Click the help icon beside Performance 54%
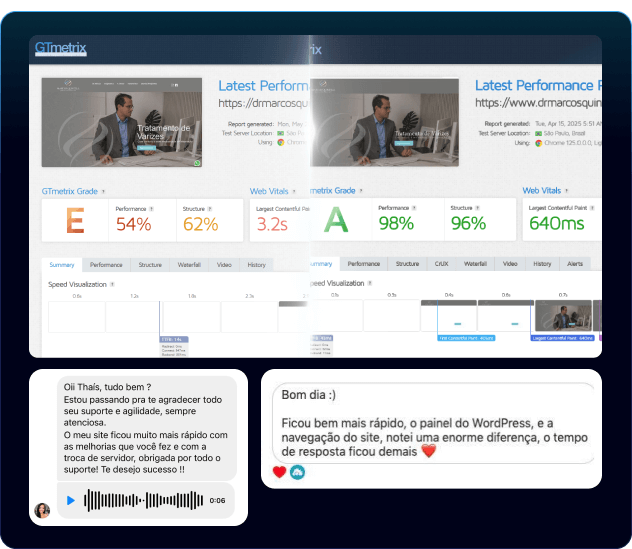632x549 pixels. [151, 209]
